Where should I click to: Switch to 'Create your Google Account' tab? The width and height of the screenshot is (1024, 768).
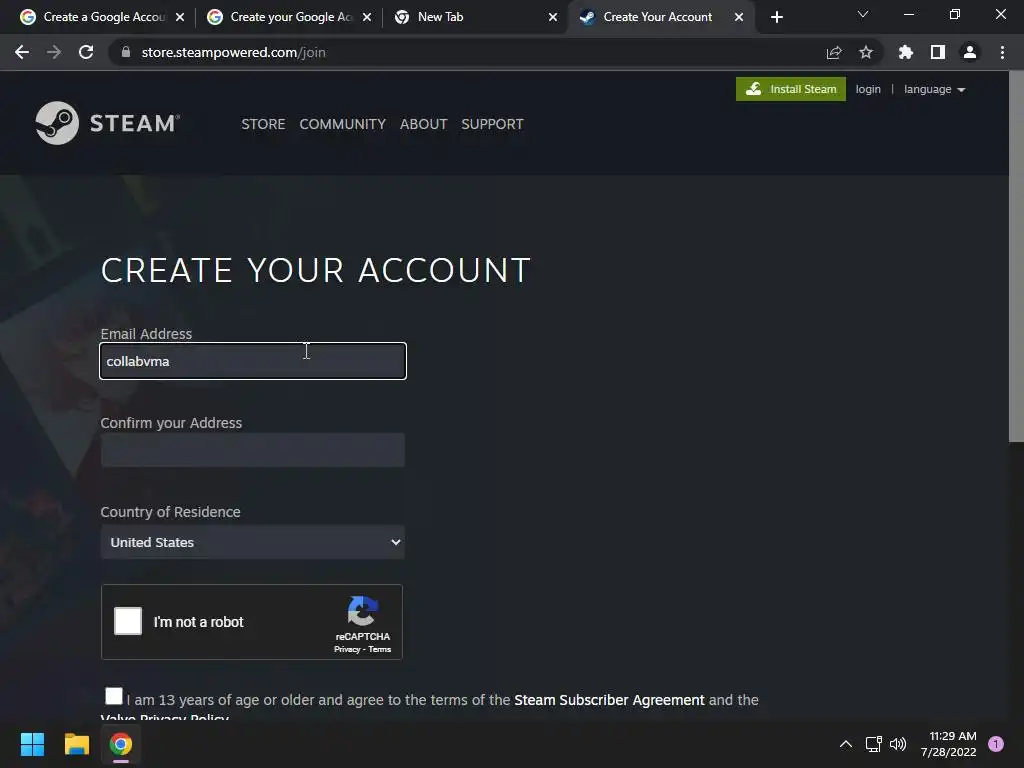click(287, 17)
